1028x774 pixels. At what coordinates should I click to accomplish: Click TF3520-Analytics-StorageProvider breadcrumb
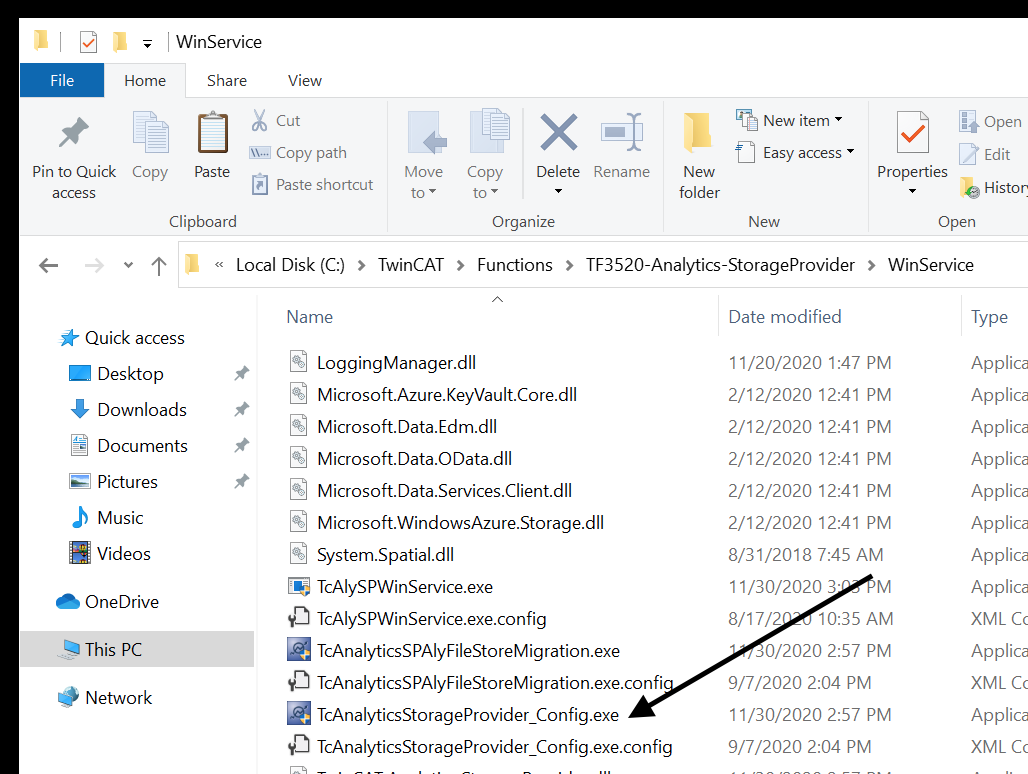pos(720,265)
